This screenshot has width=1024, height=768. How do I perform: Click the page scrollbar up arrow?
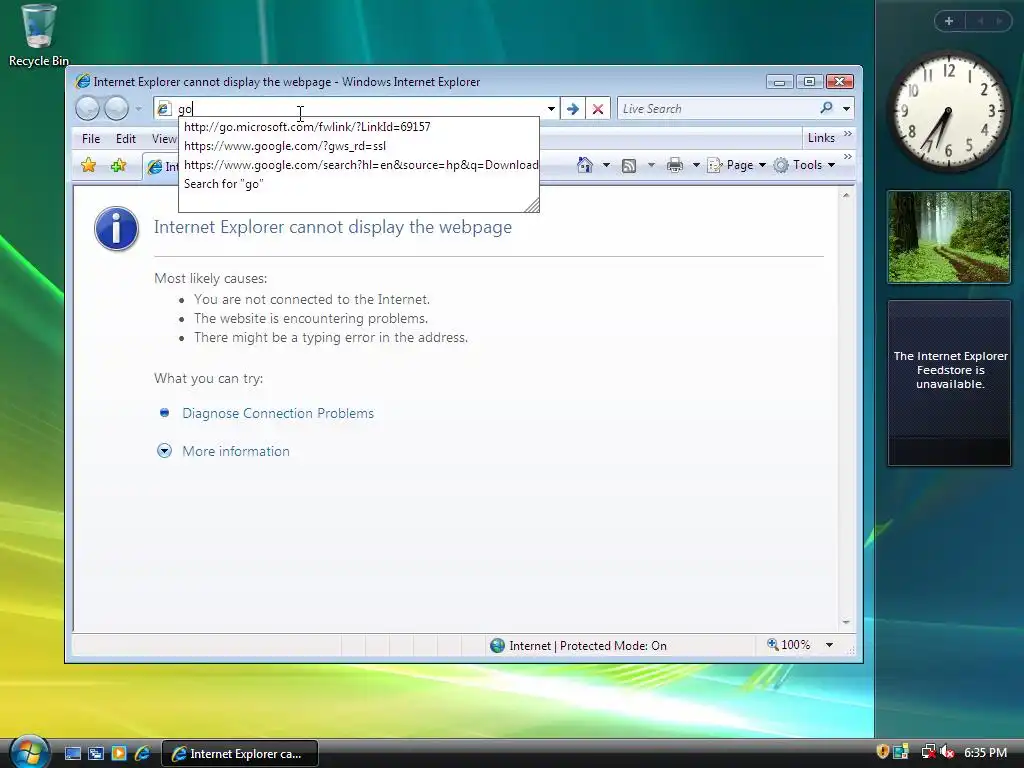tap(846, 195)
